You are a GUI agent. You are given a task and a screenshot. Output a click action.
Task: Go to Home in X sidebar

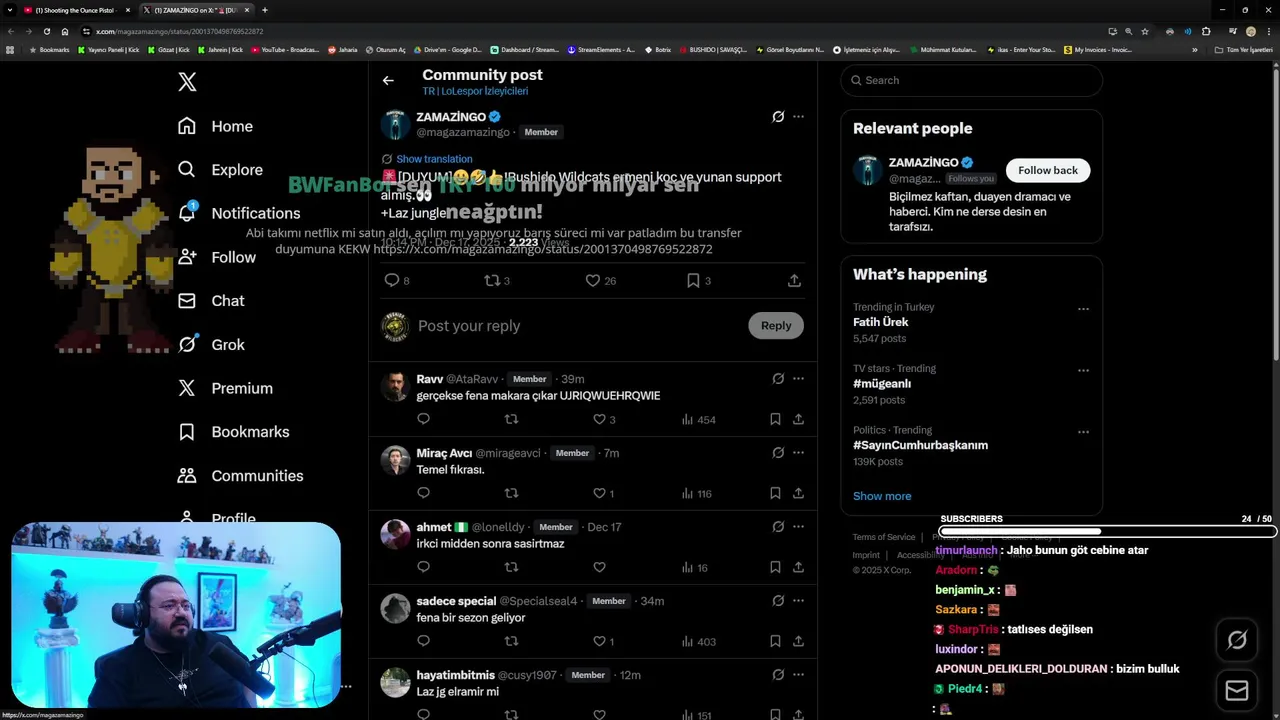click(x=215, y=126)
